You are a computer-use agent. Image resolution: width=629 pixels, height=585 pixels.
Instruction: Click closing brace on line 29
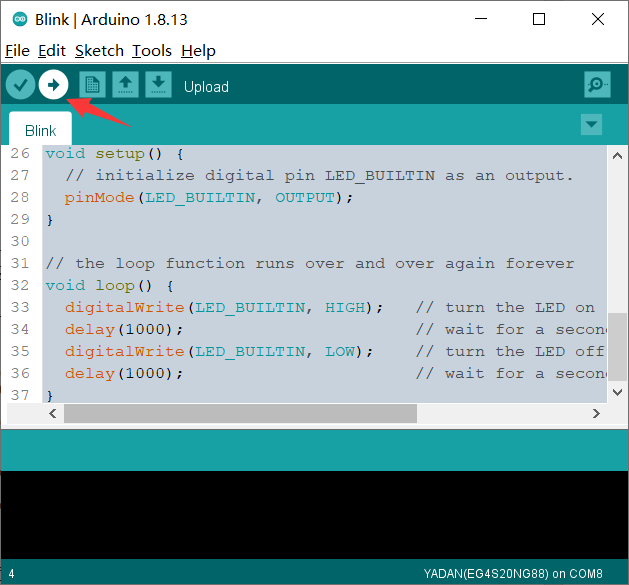[50, 220]
